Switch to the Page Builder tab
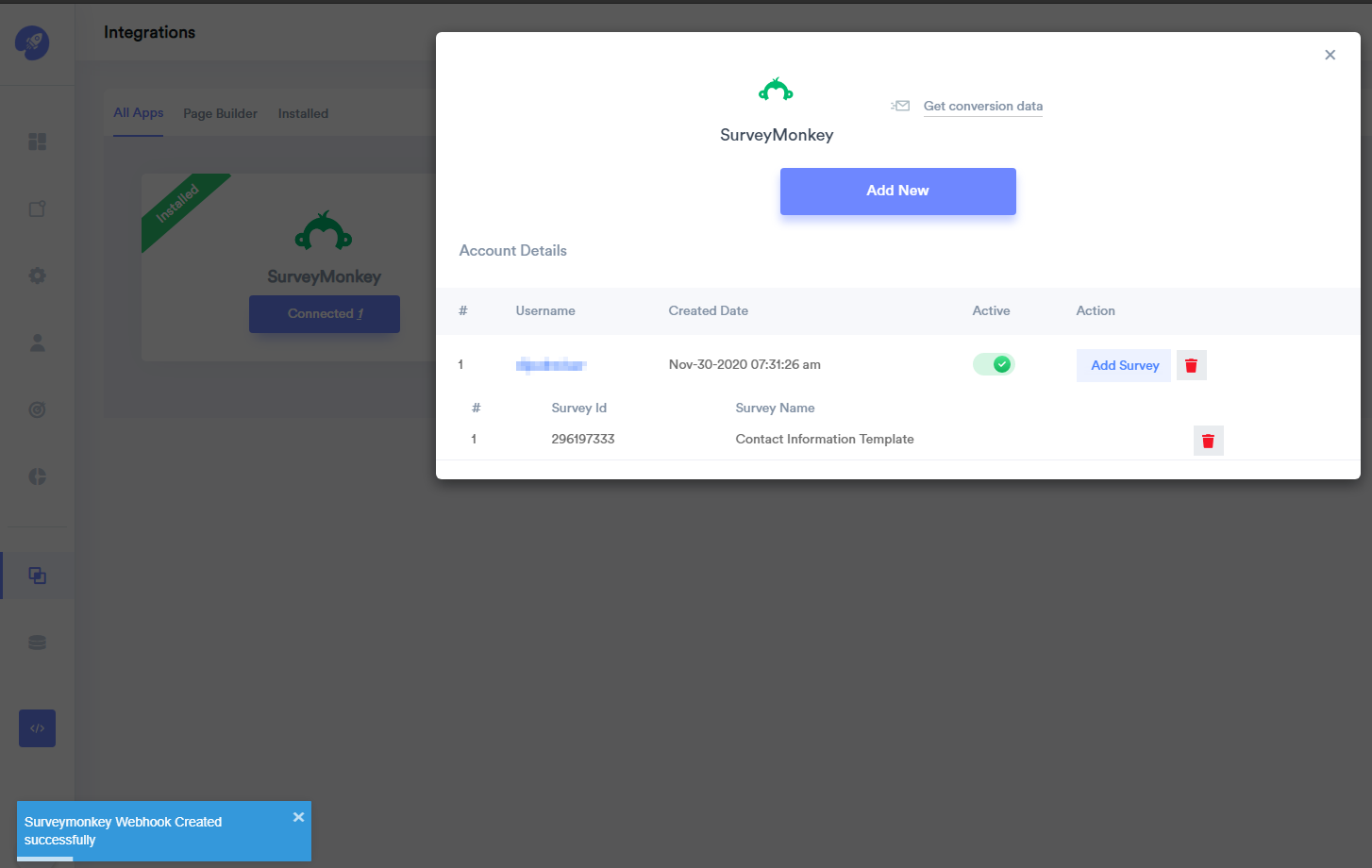The image size is (1372, 868). pyautogui.click(x=220, y=113)
